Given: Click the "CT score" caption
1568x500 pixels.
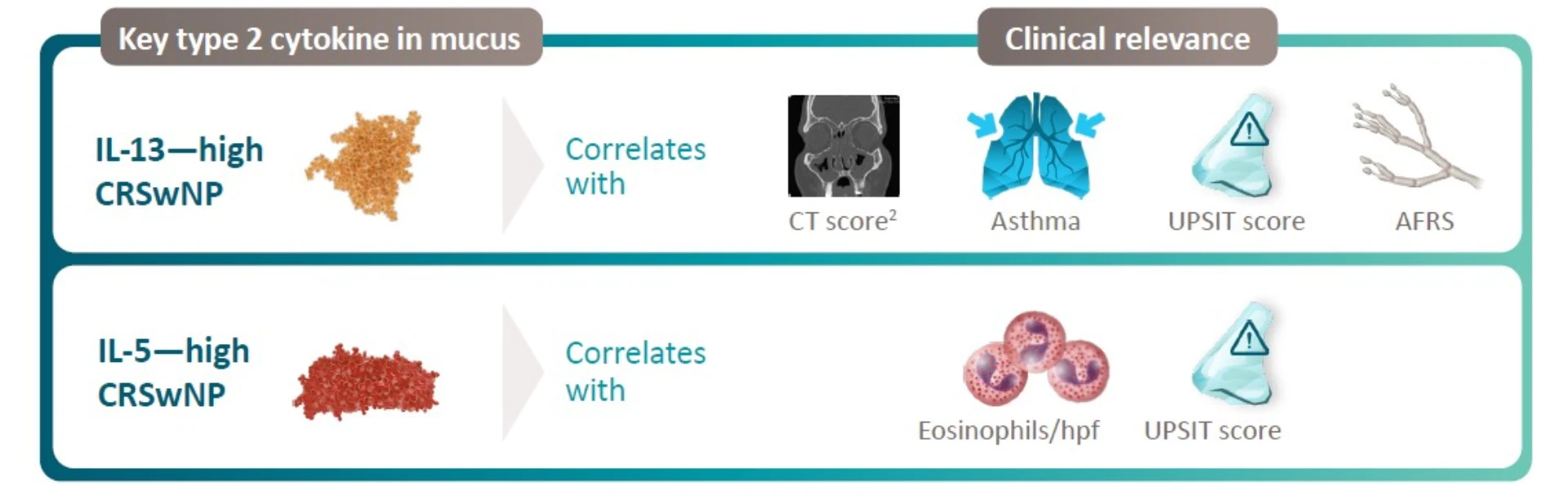Looking at the screenshot, I should [842, 221].
